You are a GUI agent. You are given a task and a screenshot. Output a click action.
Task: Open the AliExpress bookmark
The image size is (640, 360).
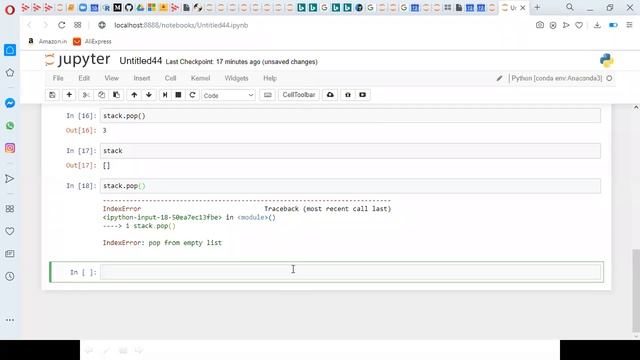click(x=92, y=41)
